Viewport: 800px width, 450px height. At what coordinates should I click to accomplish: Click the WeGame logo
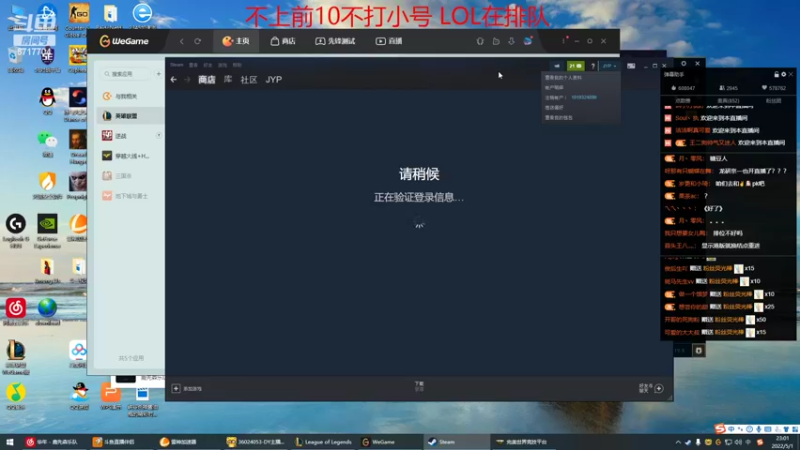(124, 41)
